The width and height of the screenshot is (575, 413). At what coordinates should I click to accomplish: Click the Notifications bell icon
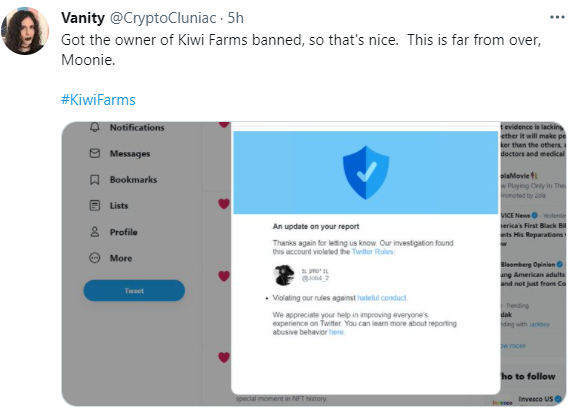pos(95,127)
